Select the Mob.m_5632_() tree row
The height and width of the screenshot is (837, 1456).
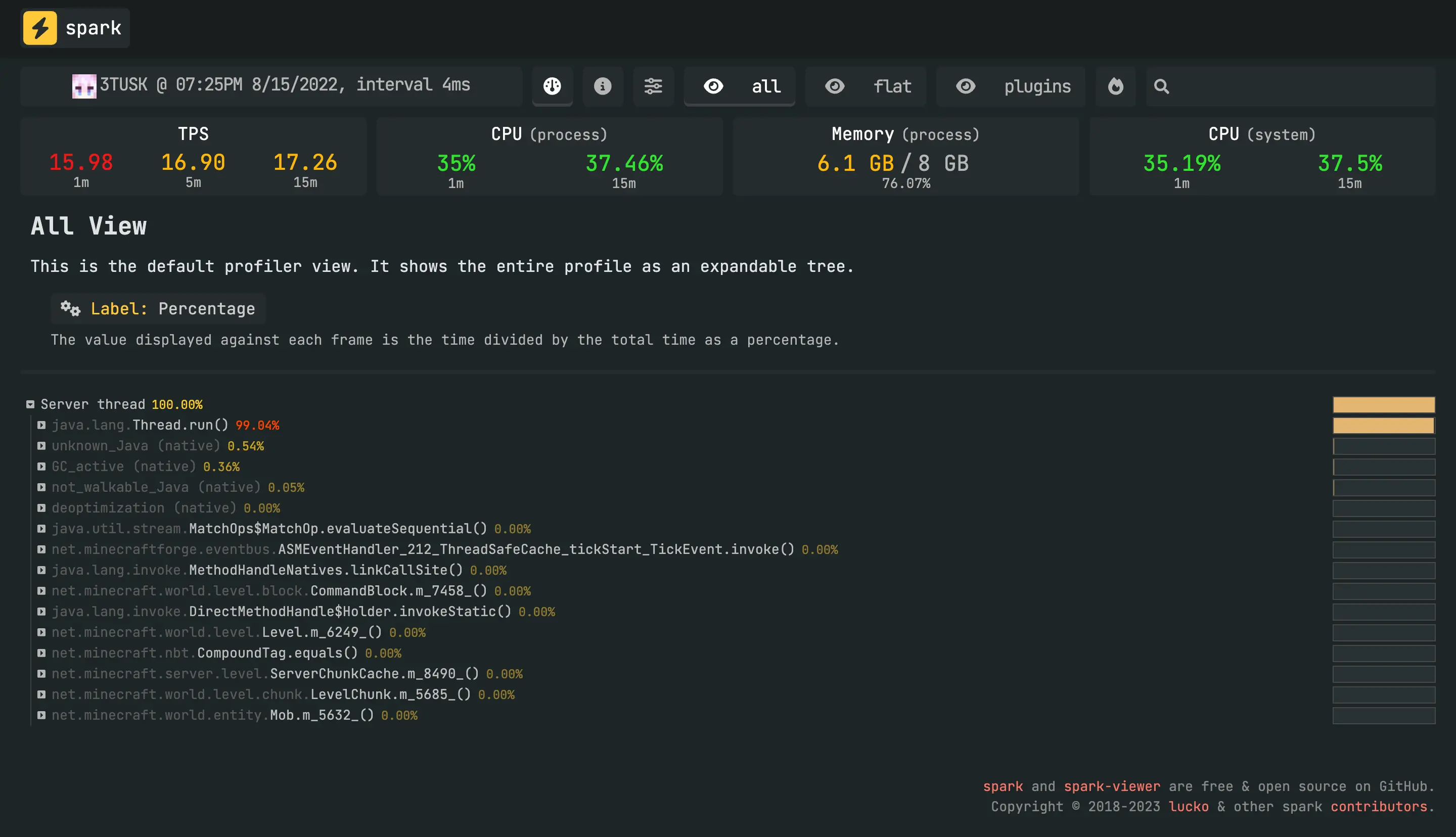(322, 715)
